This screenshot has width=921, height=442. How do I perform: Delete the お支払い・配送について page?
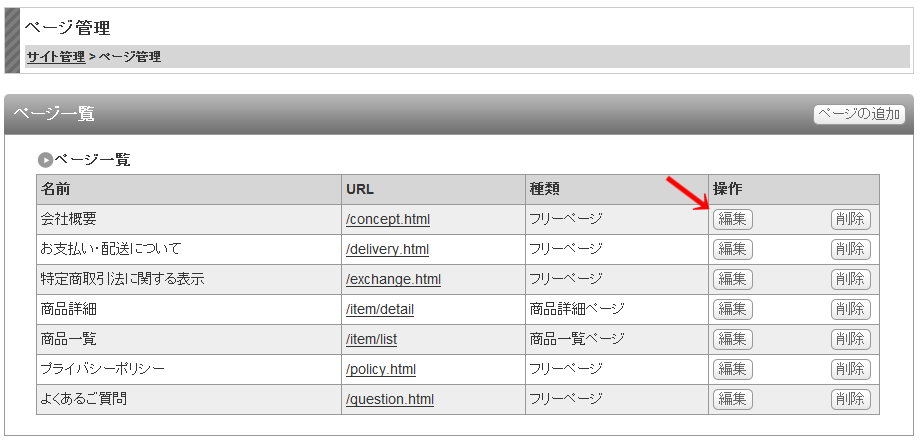click(851, 249)
